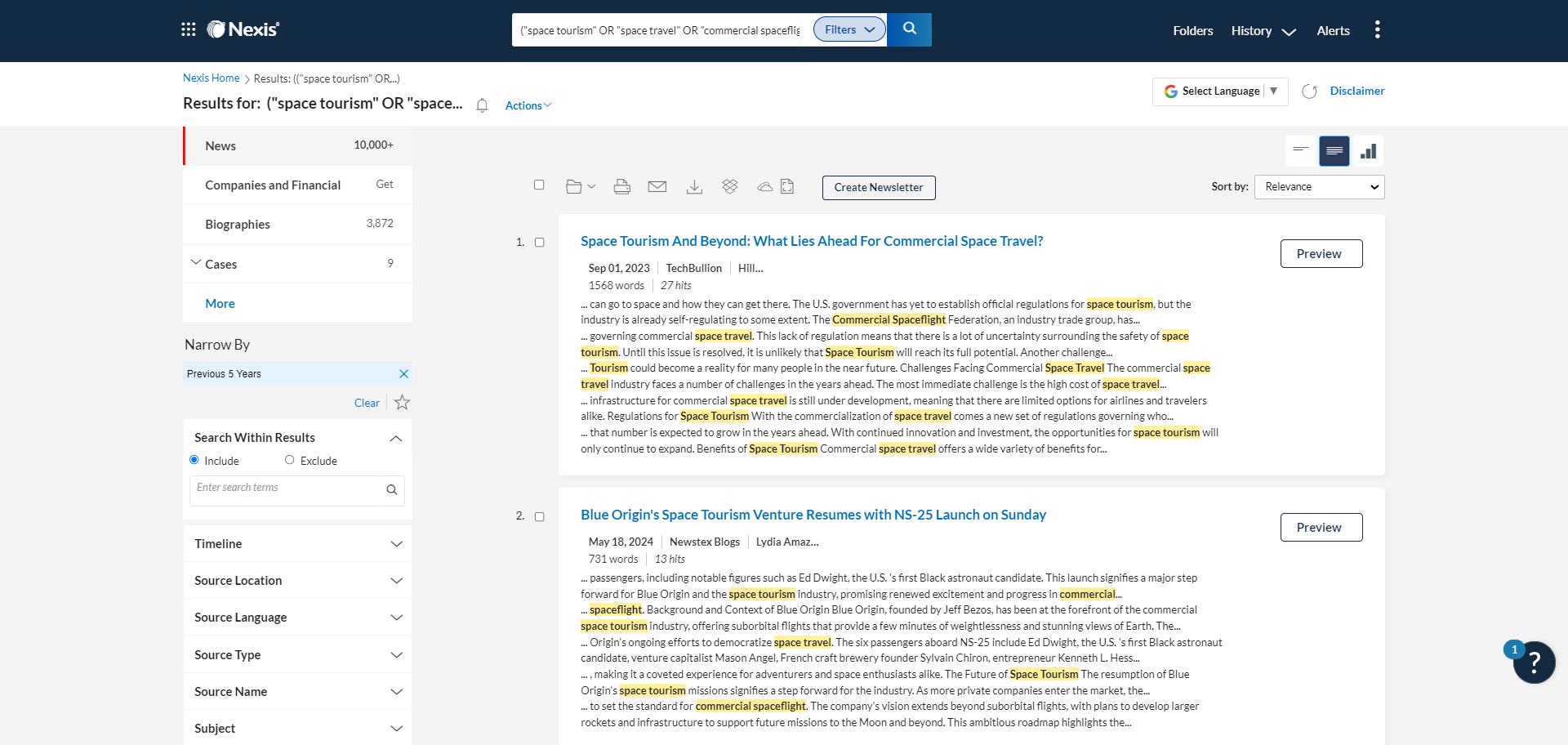1568x745 pixels.
Task: Switch to expanded results view
Action: tap(1334, 151)
